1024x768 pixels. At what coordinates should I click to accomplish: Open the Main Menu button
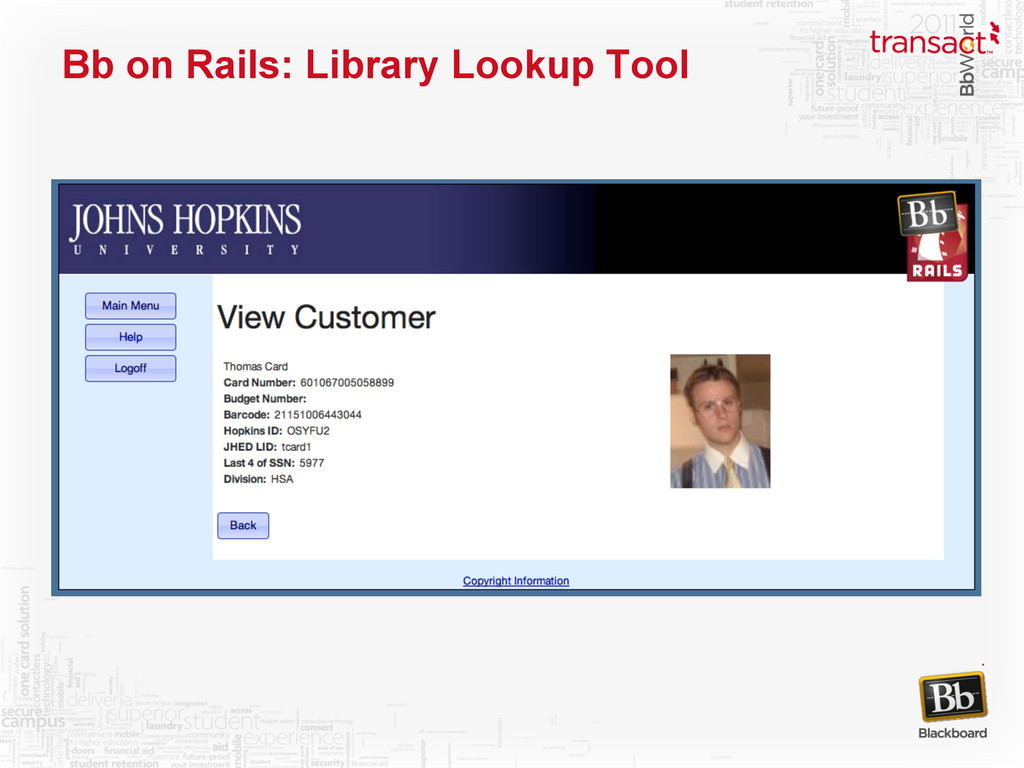pyautogui.click(x=131, y=306)
